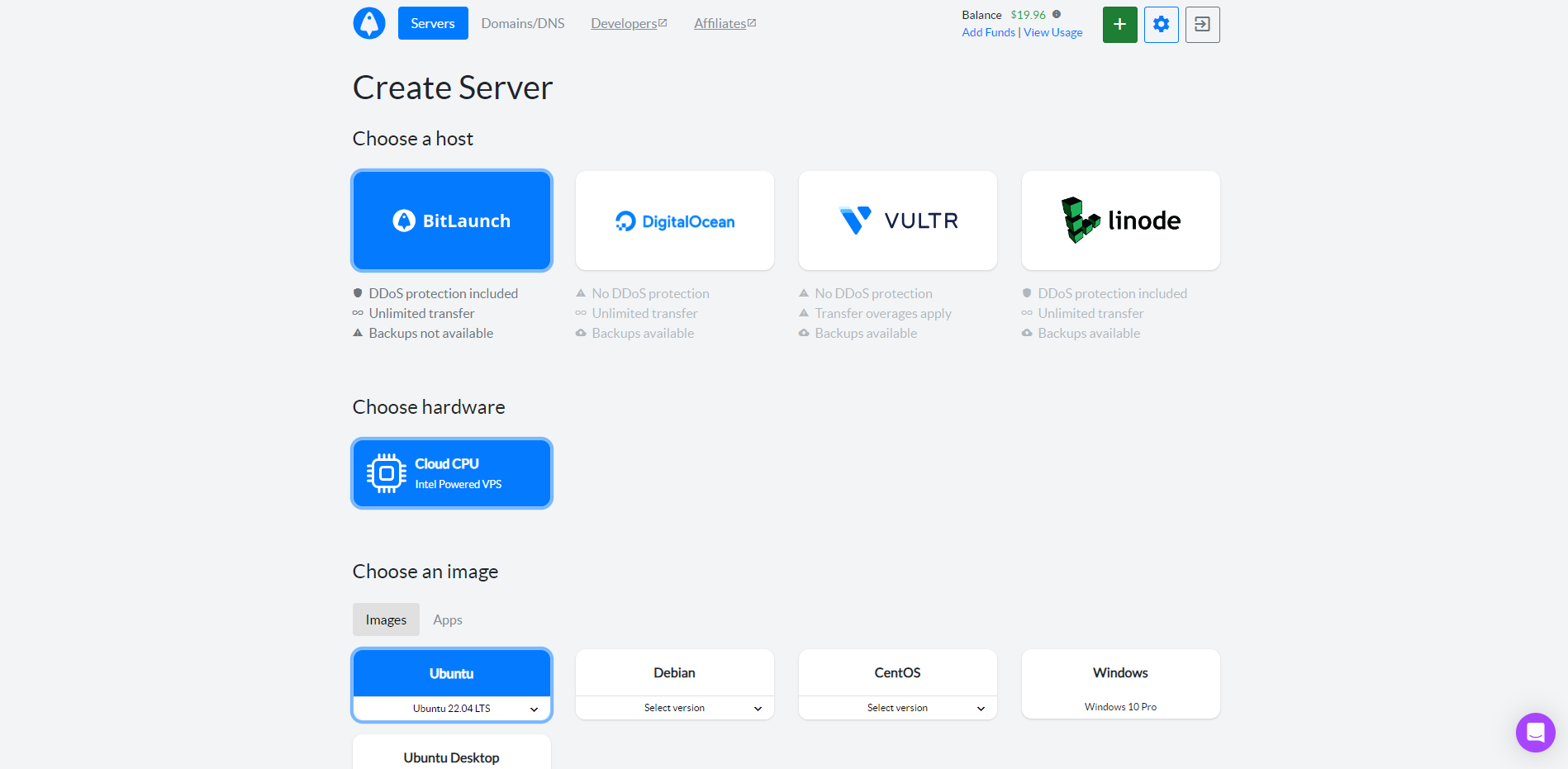Go to Domains/DNS tab
The width and height of the screenshot is (1568, 769).
523,23
